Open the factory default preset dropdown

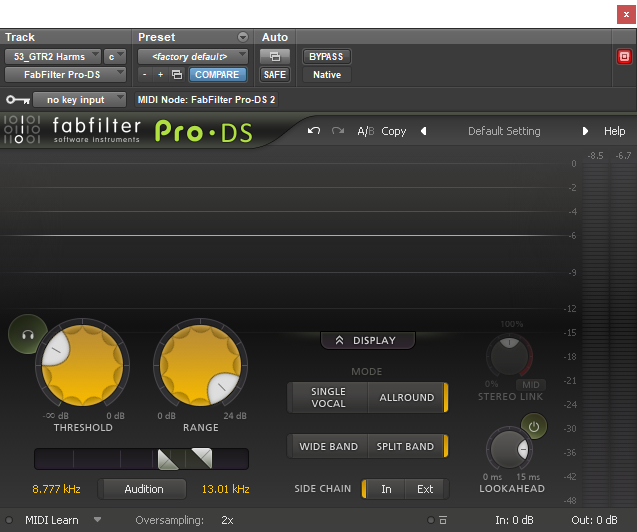pyautogui.click(x=193, y=56)
